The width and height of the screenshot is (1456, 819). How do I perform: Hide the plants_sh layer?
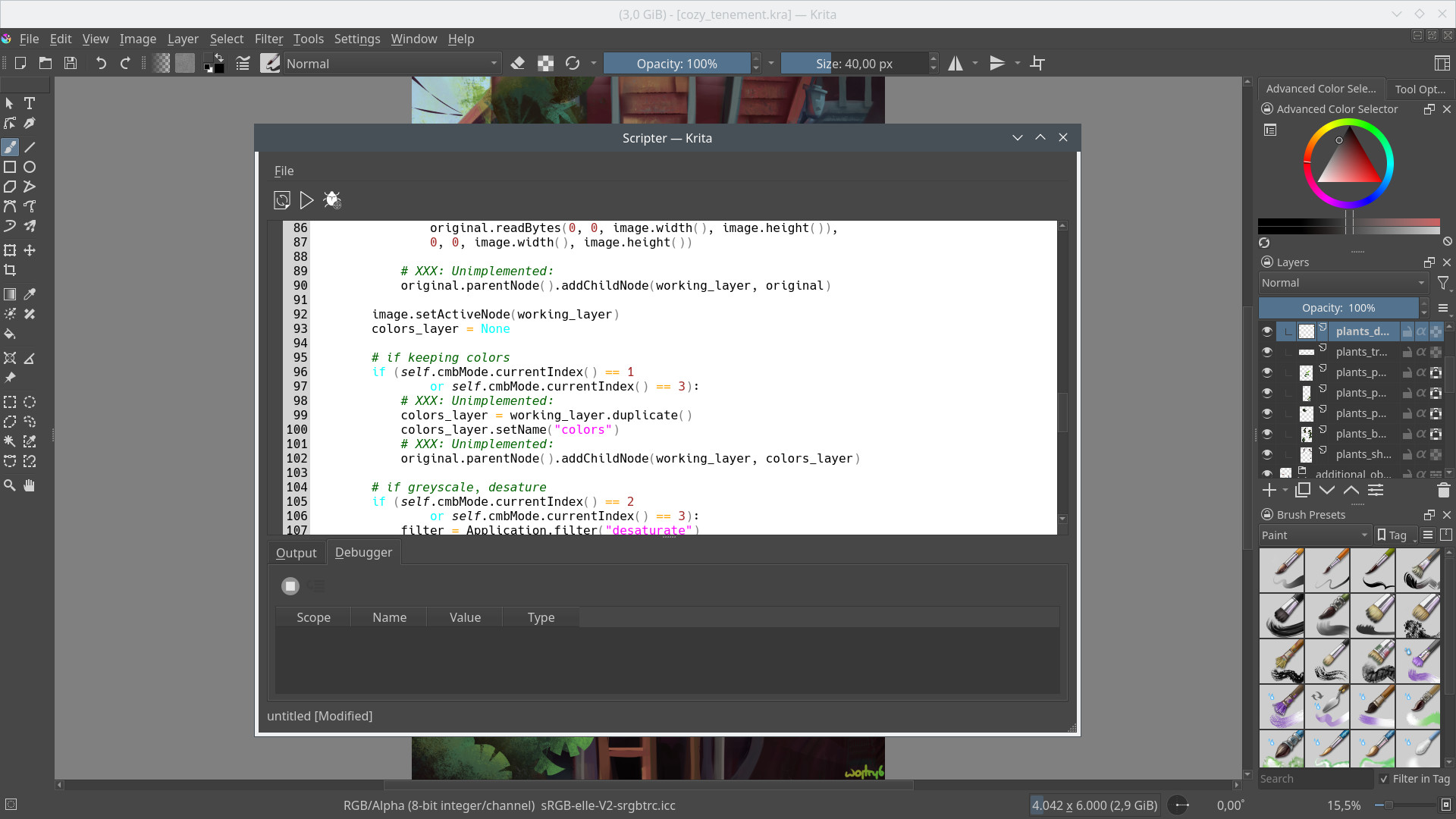point(1268,454)
